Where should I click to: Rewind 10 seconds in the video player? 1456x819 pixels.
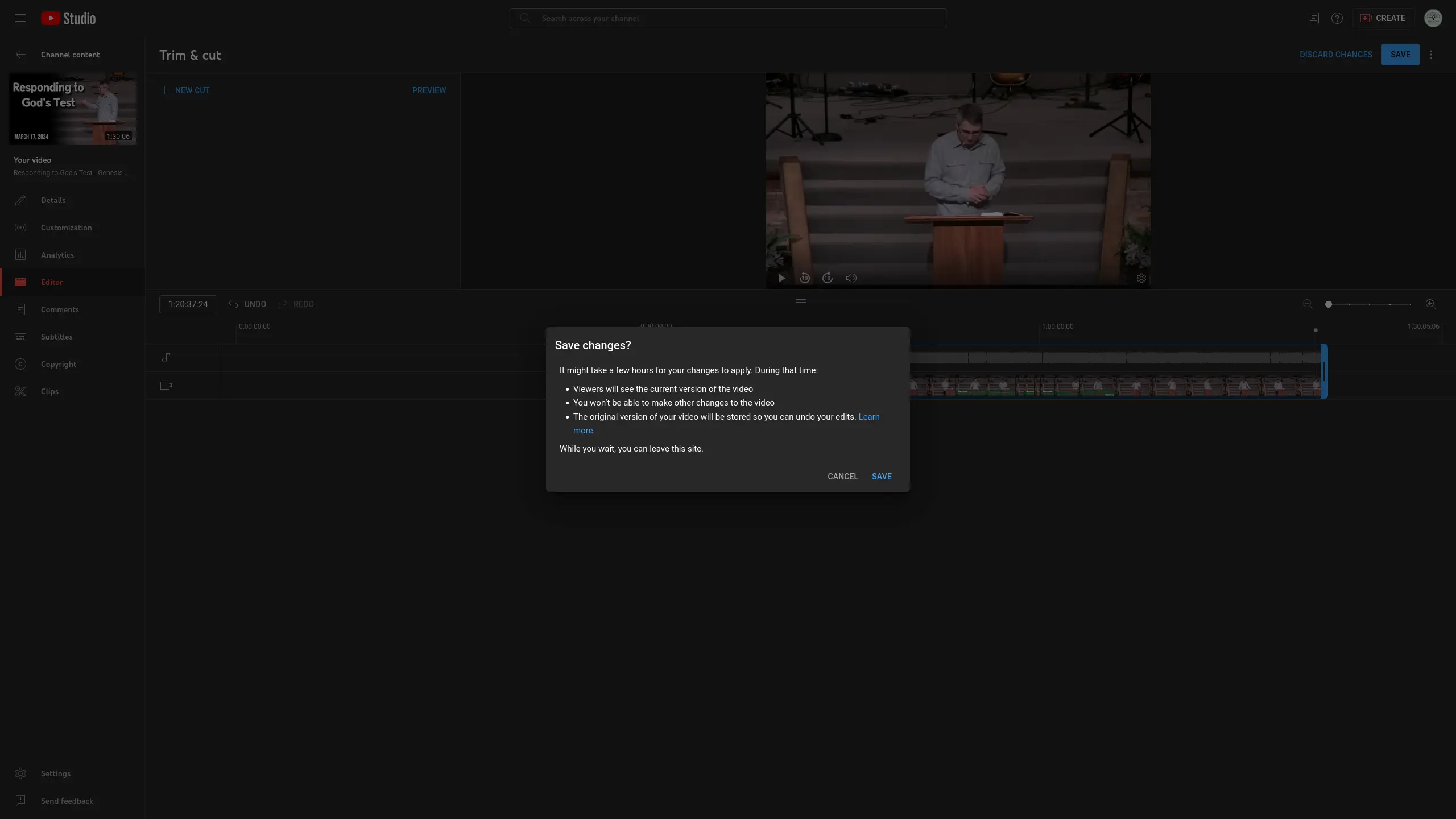tap(804, 278)
